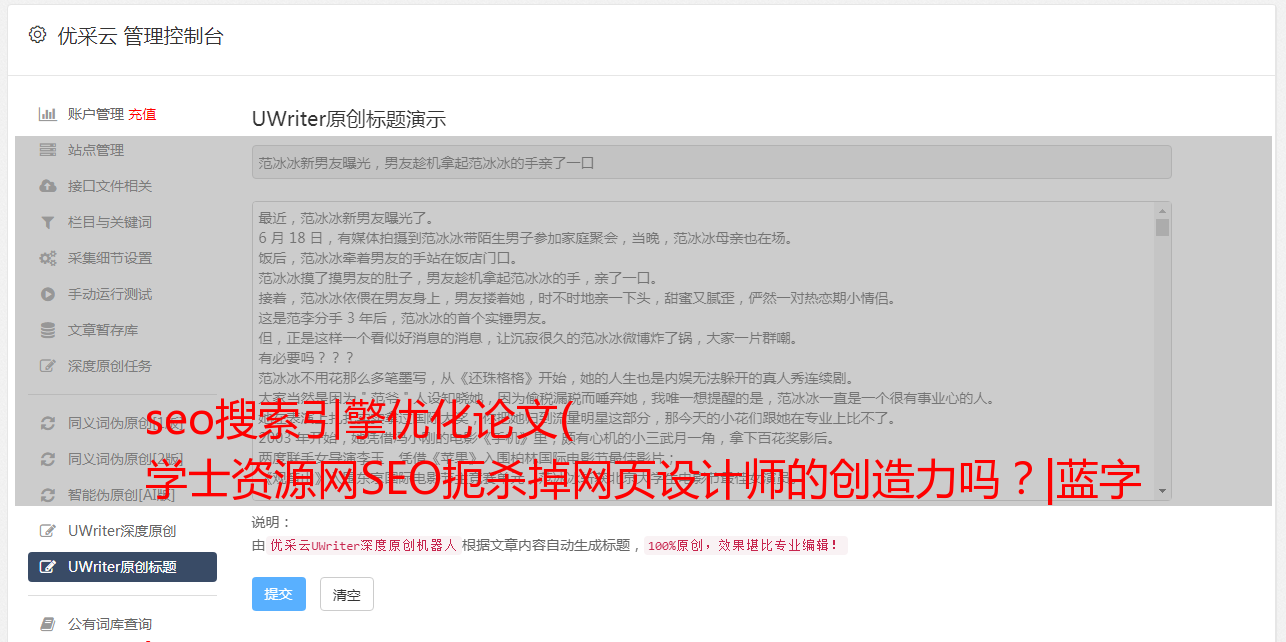Image resolution: width=1286 pixels, height=642 pixels.
Task: Open 账户管理 bar chart icon
Action: 47,114
